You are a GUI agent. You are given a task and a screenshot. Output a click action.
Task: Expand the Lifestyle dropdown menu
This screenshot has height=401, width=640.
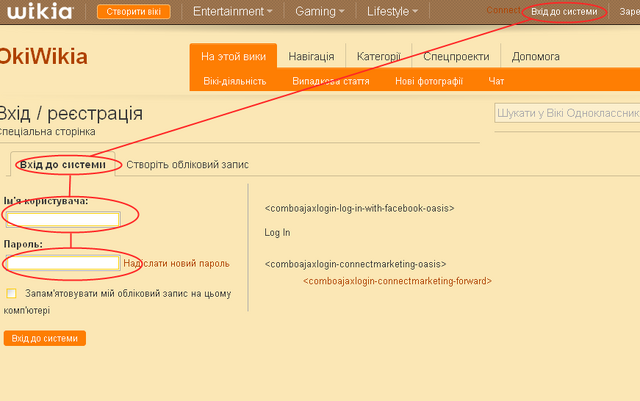point(392,11)
